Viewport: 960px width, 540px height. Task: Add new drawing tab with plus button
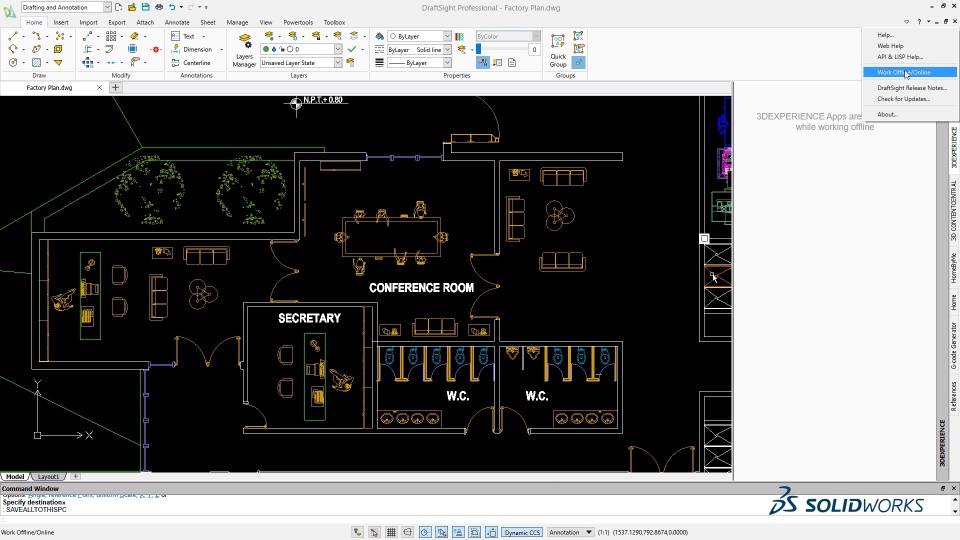point(115,88)
